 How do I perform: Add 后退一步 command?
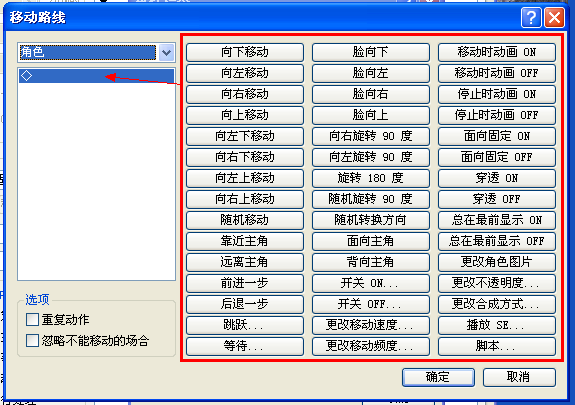pyautogui.click(x=245, y=304)
